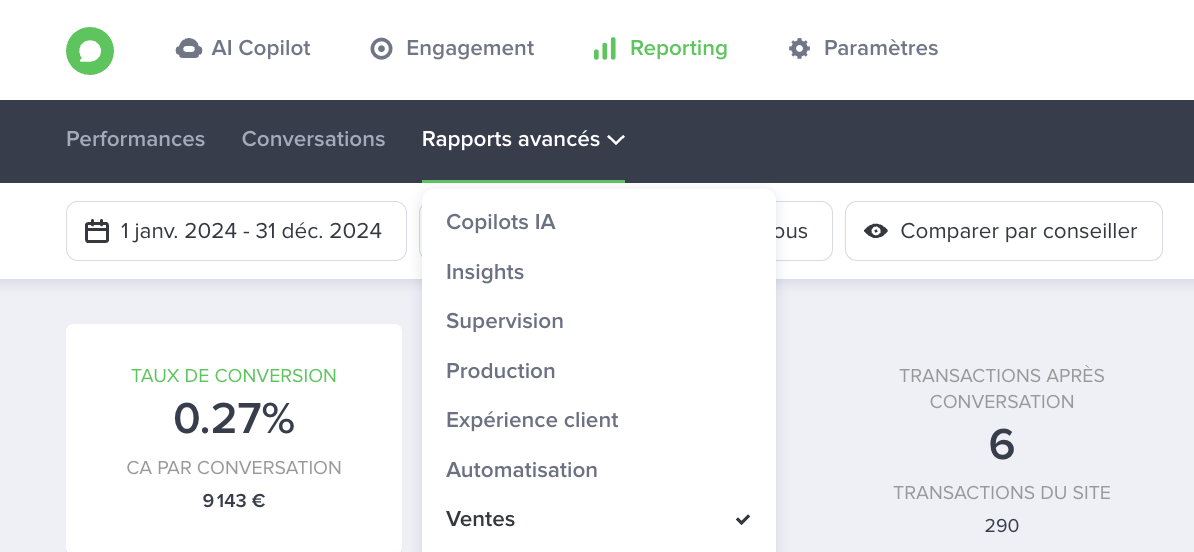Click the calendar icon in date picker
The image size is (1194, 552).
click(x=97, y=231)
